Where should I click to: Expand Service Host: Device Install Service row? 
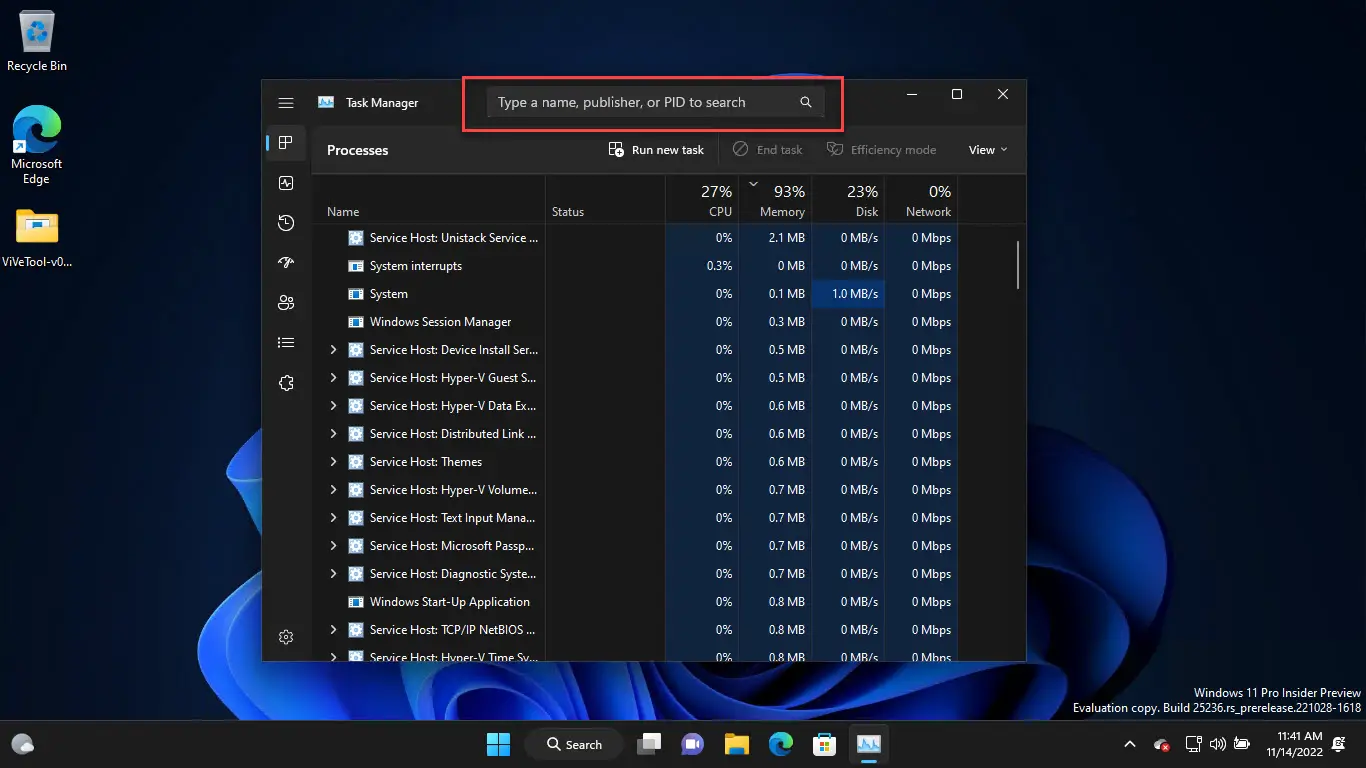pos(333,350)
